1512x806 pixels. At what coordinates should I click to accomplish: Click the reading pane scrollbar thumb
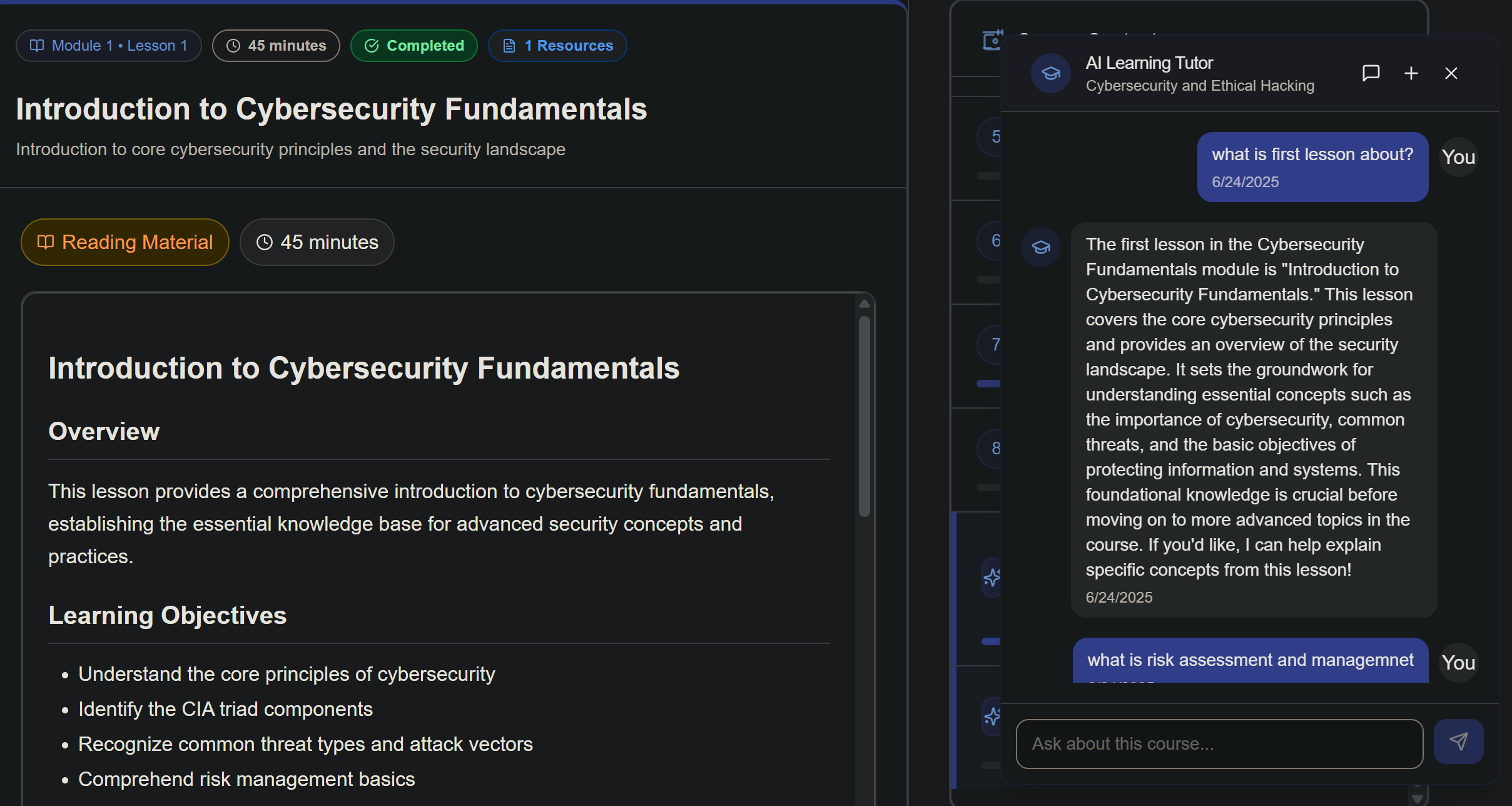[x=864, y=416]
